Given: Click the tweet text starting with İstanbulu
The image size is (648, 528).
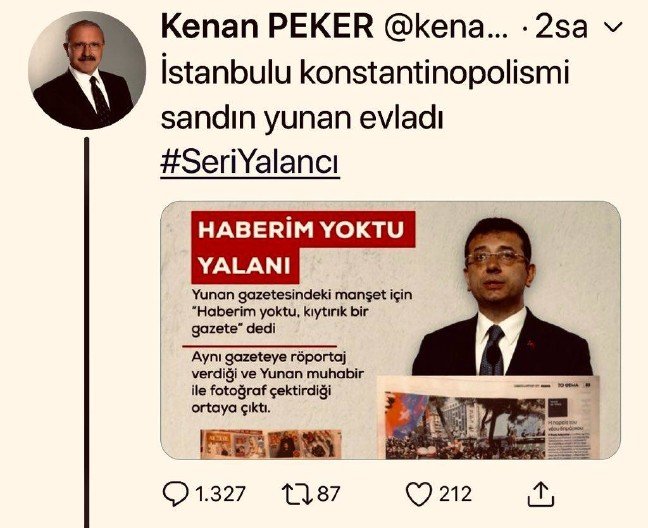Looking at the screenshot, I should point(365,96).
